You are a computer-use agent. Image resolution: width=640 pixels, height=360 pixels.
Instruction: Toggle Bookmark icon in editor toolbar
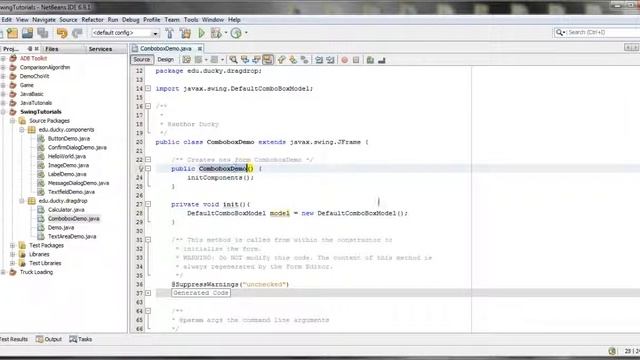[x=304, y=60]
